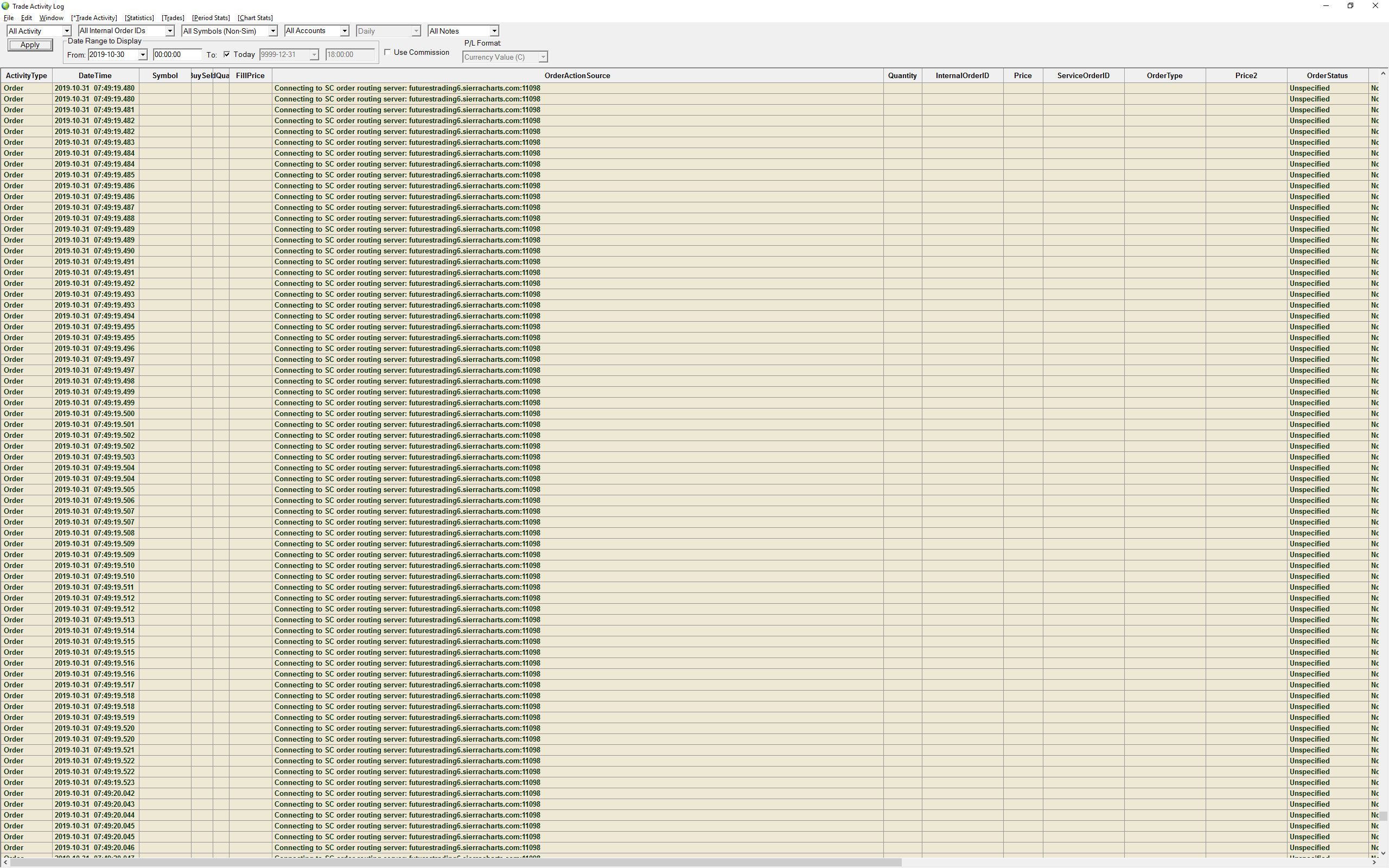Switch to the Statistics tab
The width and height of the screenshot is (1389, 868).
[x=139, y=18]
